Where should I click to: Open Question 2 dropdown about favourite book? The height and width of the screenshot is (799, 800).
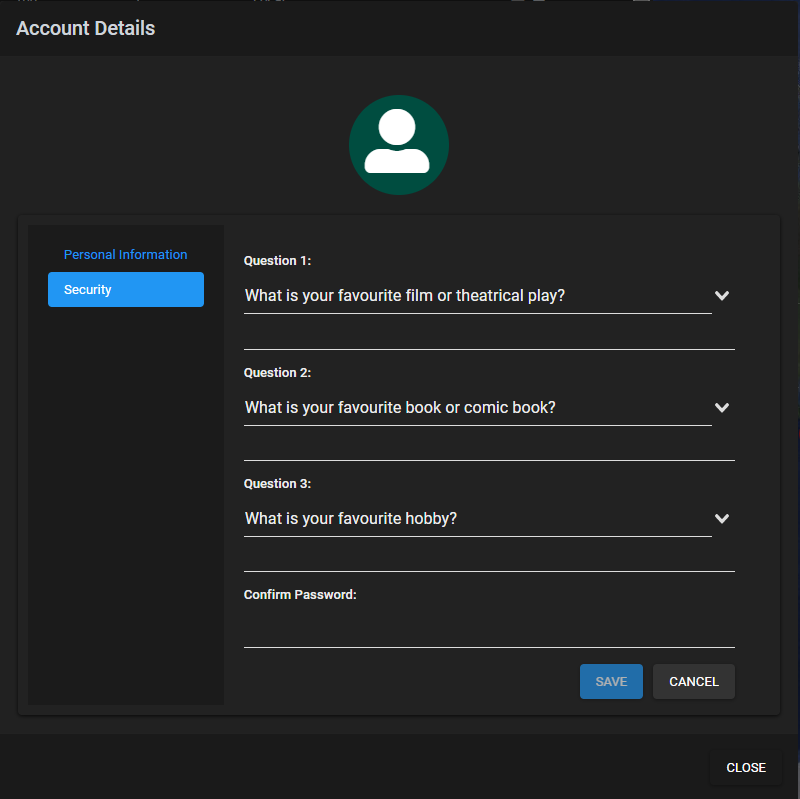point(478,408)
